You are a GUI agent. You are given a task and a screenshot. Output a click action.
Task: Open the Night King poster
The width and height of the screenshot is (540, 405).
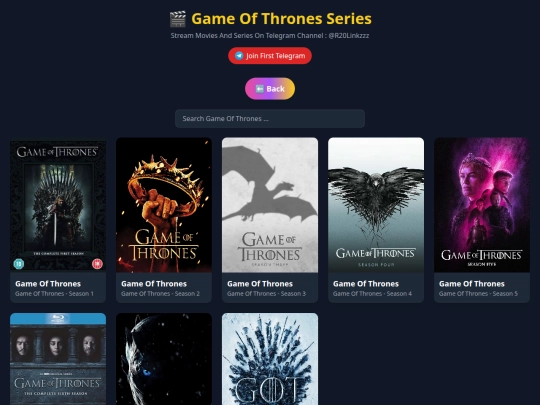coord(164,359)
